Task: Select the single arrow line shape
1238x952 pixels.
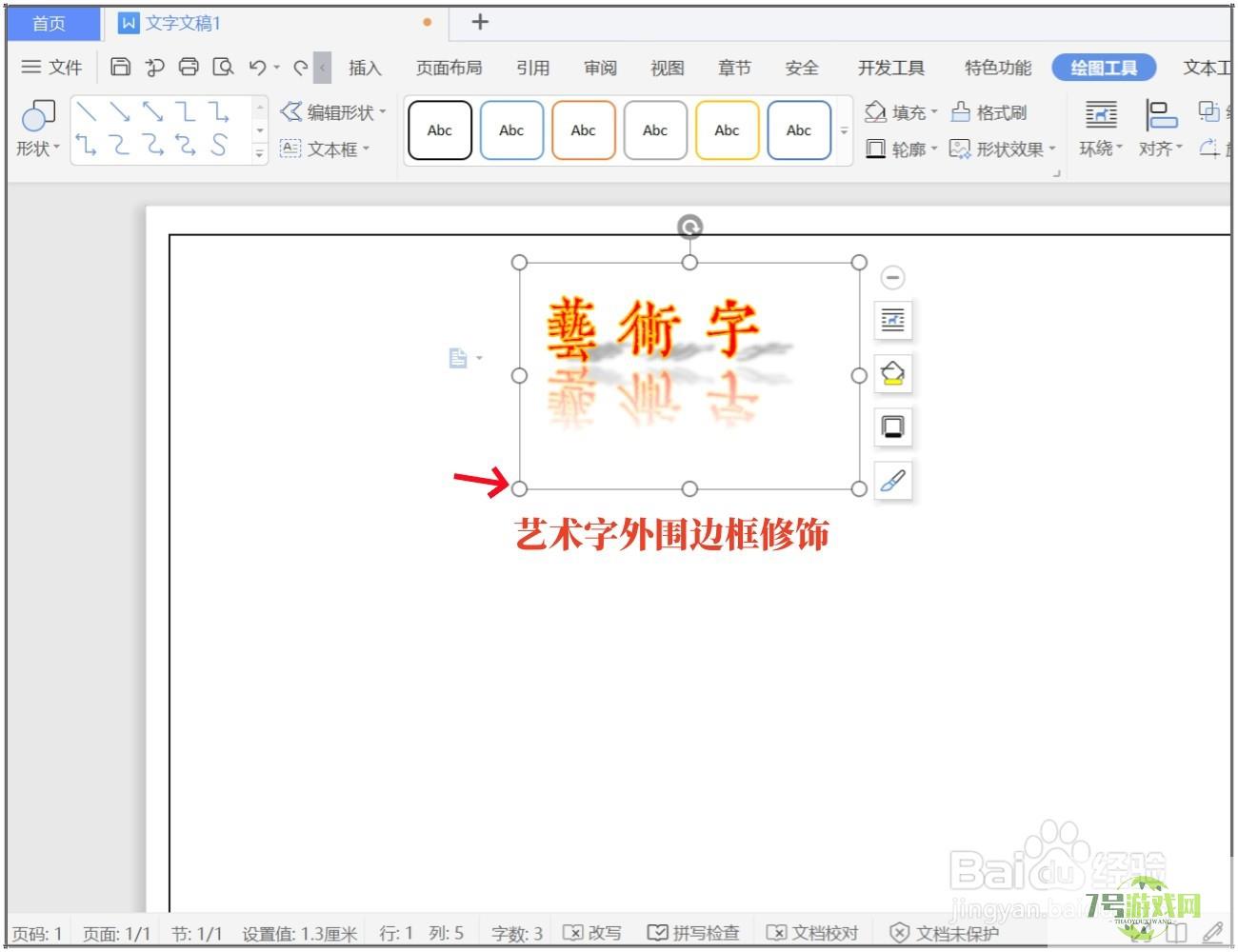Action: [x=120, y=112]
